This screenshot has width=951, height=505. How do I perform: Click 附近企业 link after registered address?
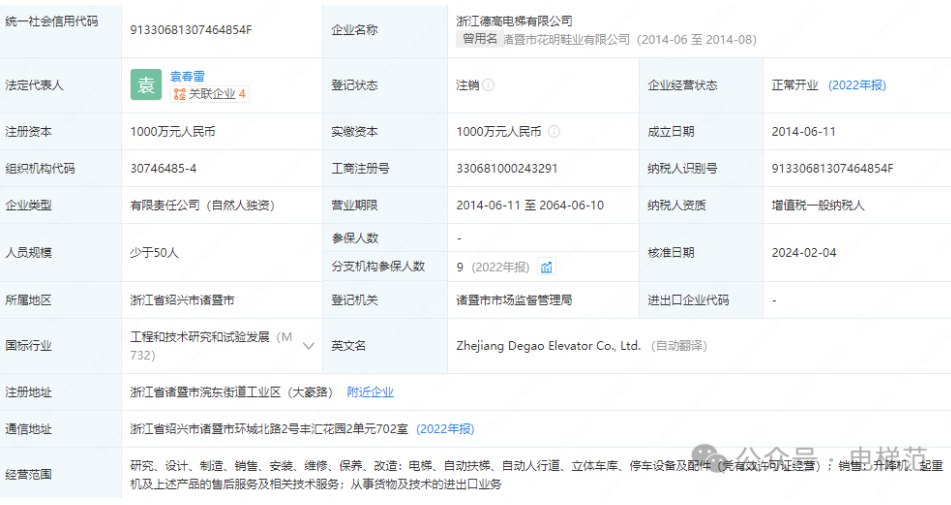pyautogui.click(x=370, y=392)
